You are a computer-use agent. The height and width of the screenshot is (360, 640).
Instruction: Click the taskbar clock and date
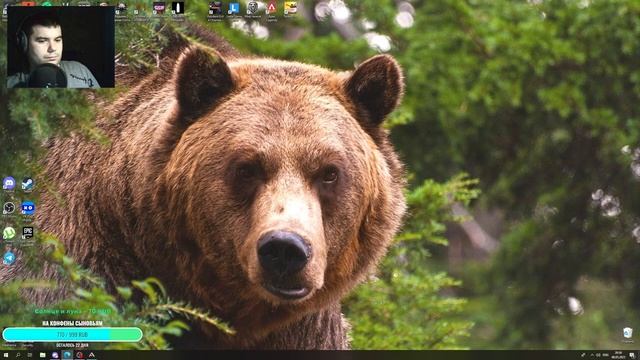(x=619, y=355)
